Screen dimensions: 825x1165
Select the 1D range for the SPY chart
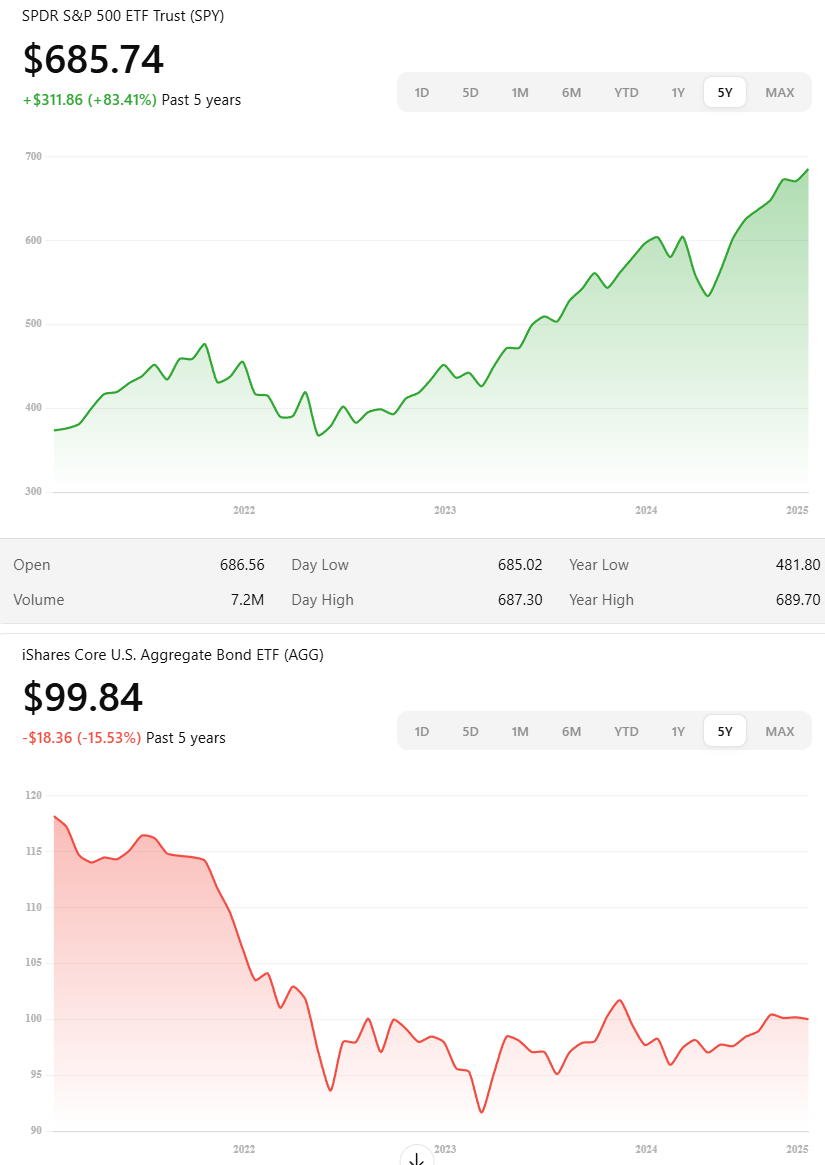click(422, 93)
